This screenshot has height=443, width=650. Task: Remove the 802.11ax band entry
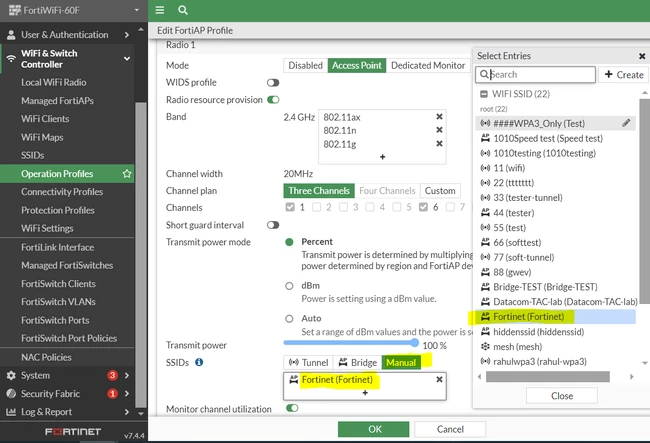click(439, 117)
